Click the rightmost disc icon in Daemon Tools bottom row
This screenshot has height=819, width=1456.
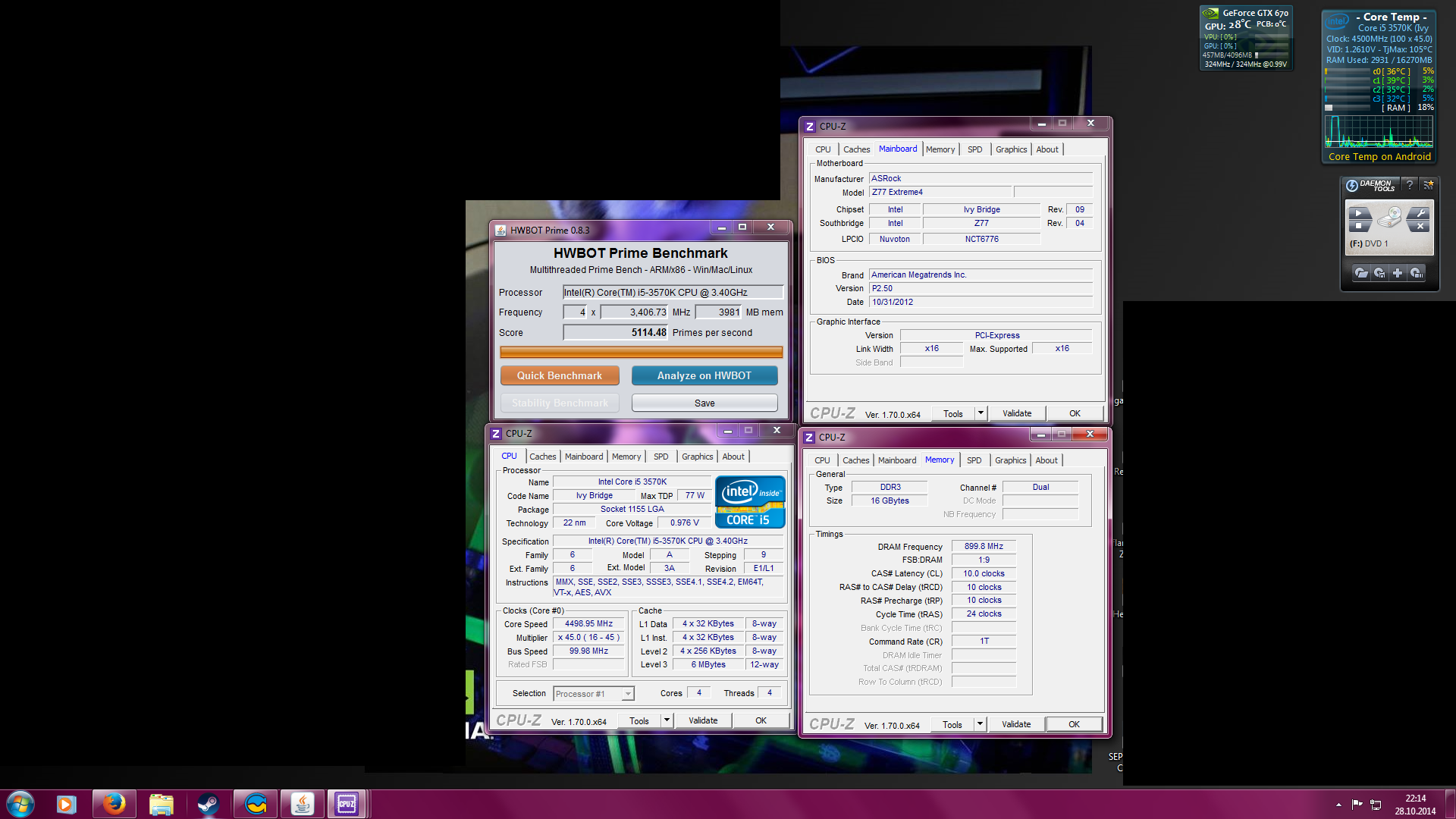click(x=1416, y=273)
